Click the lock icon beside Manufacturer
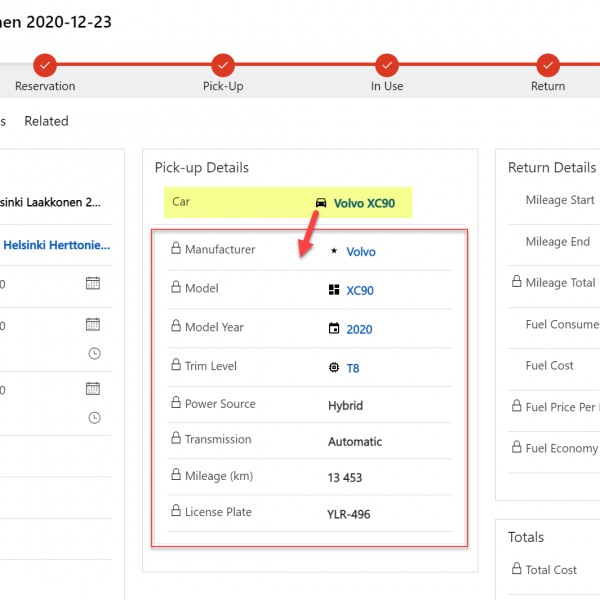 point(176,248)
